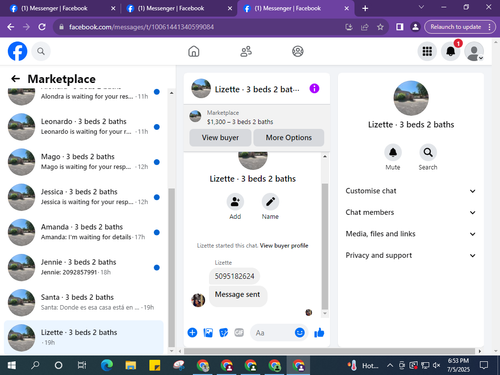Open Chrome tab search dropdown arrow
The image size is (500, 375).
(x=421, y=7)
